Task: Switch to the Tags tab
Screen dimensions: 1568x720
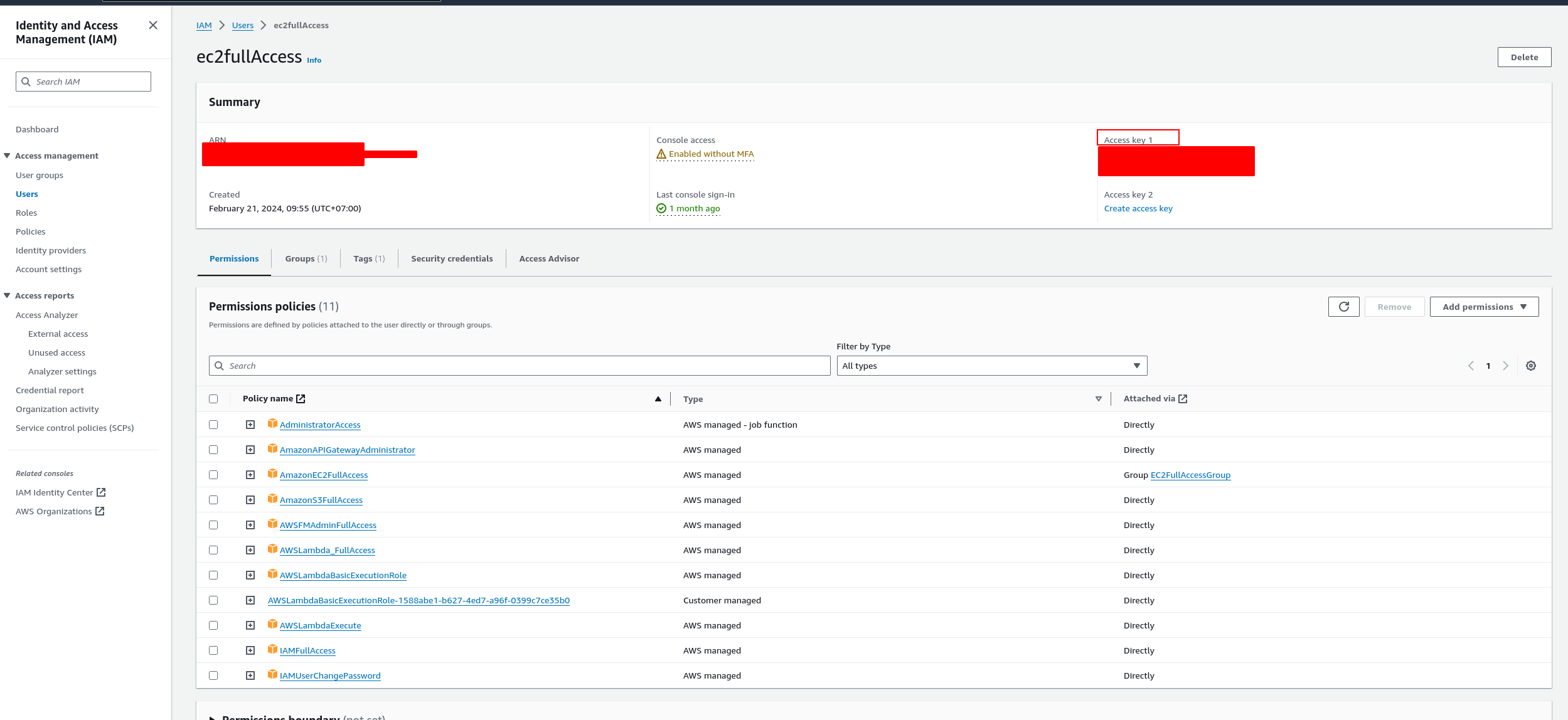Action: (369, 258)
